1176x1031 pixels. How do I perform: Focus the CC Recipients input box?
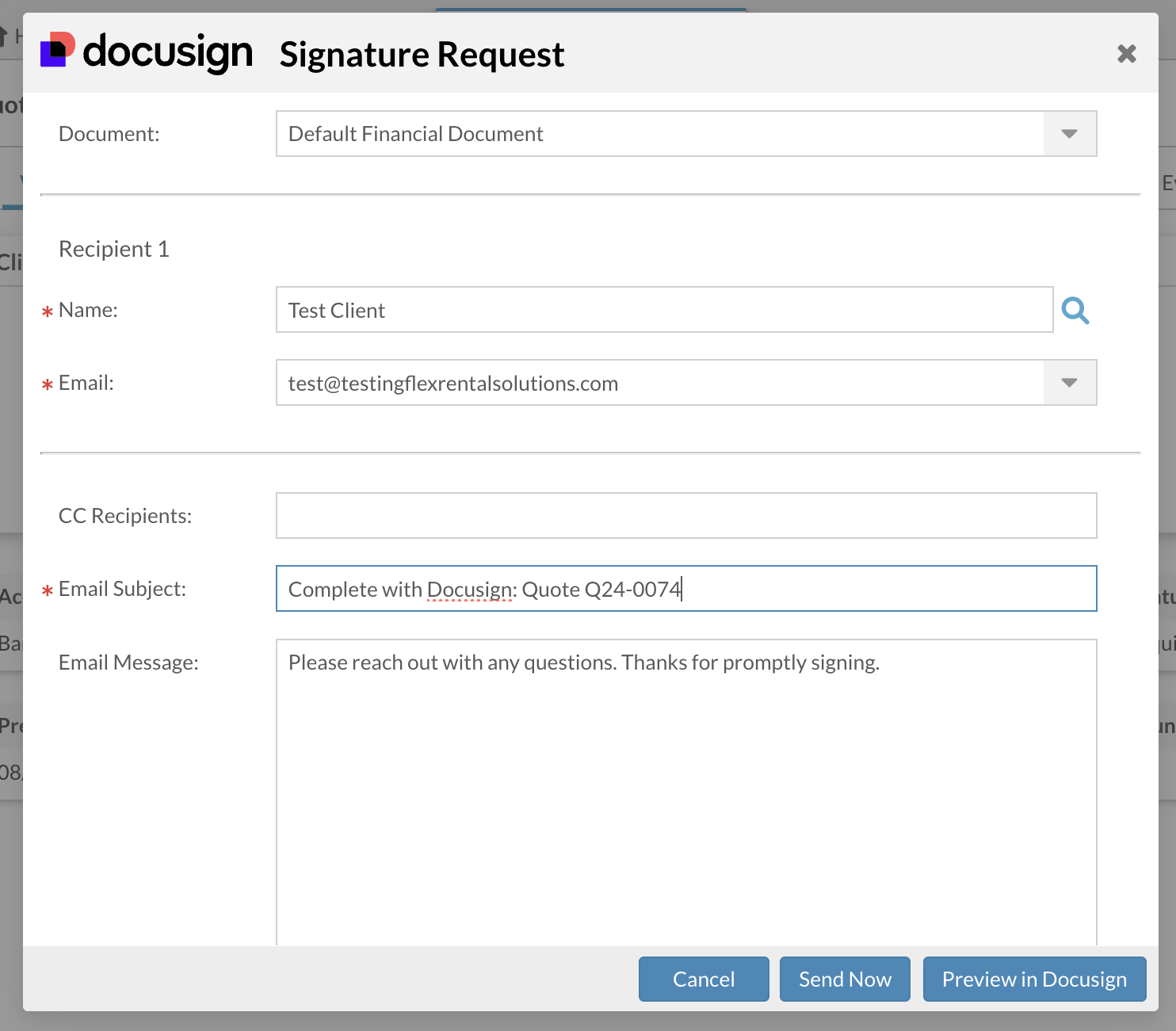[x=685, y=516]
